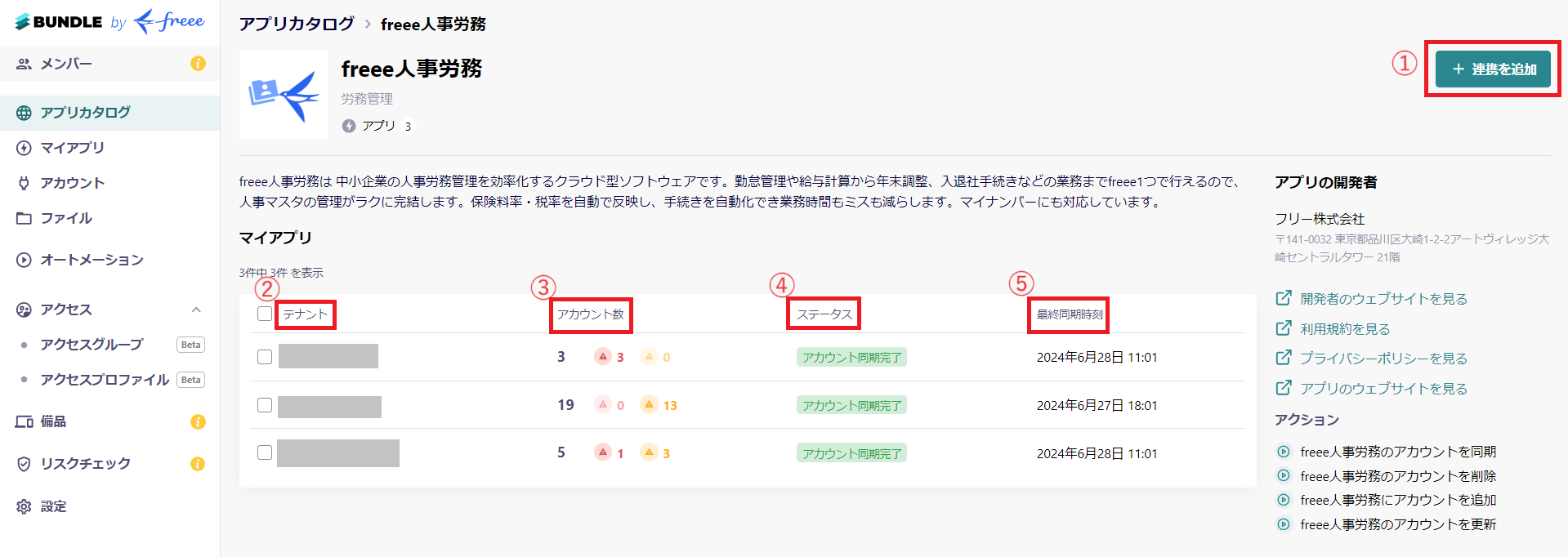Screen dimensions: 1568x557
Task: Click the plug icon beside アカウント
Action: (x=25, y=183)
